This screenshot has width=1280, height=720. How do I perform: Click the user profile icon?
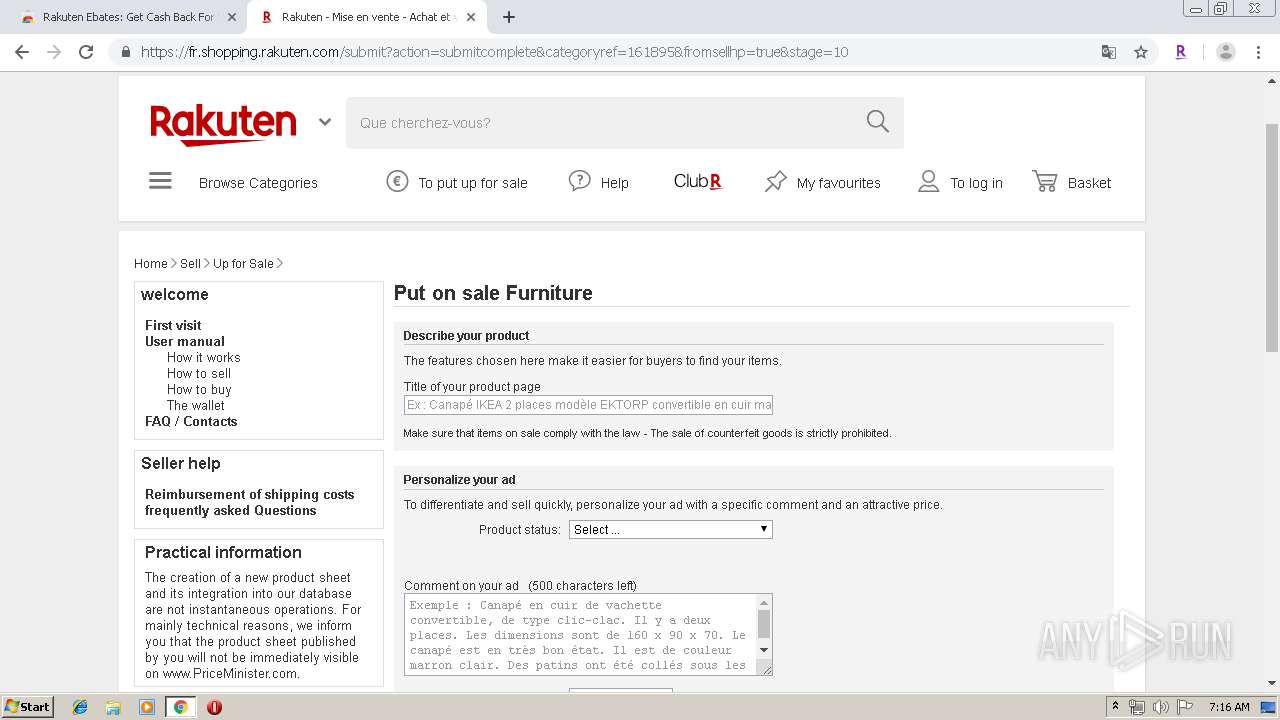(929, 181)
